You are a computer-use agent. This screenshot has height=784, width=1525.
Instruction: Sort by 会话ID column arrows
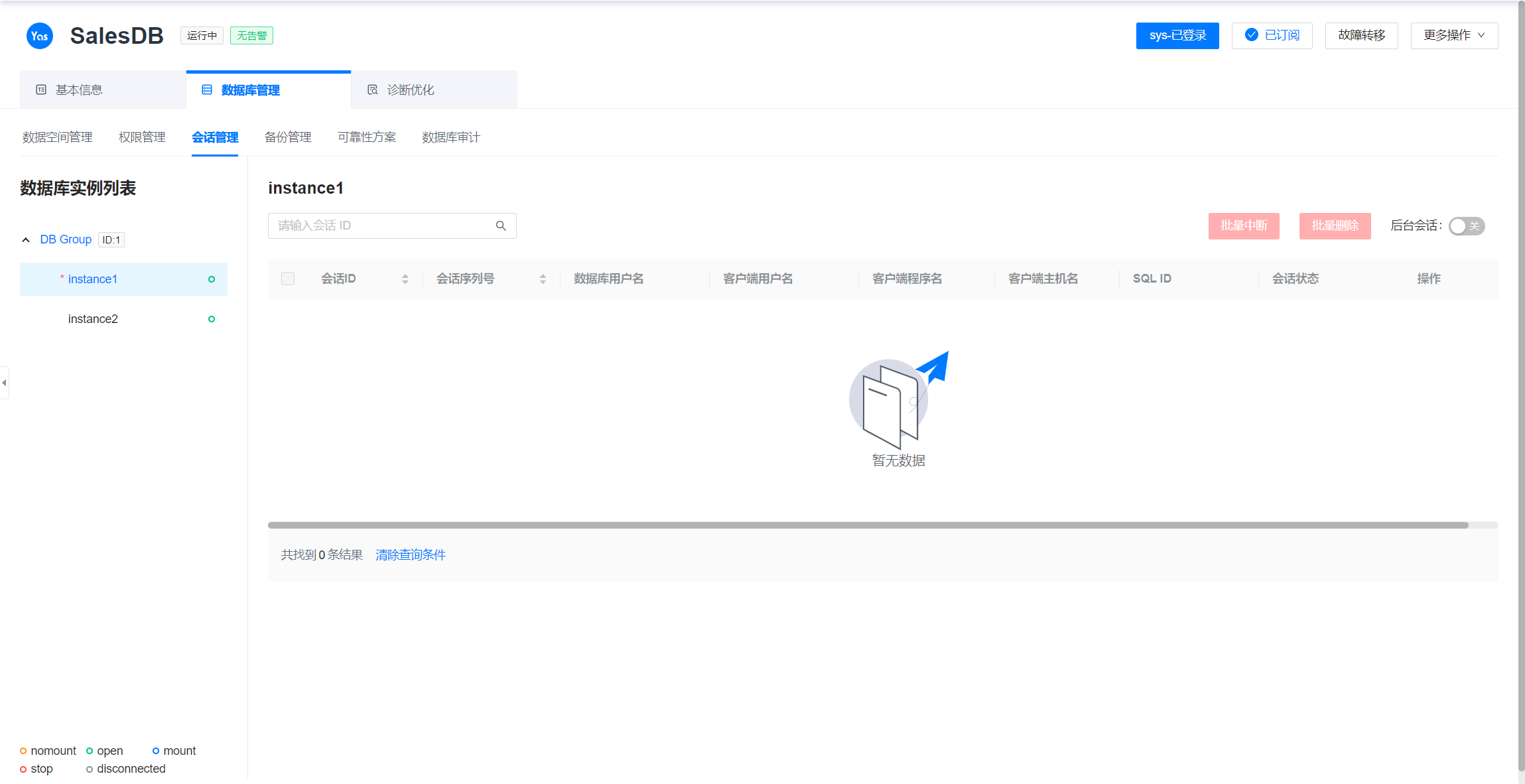coord(405,279)
